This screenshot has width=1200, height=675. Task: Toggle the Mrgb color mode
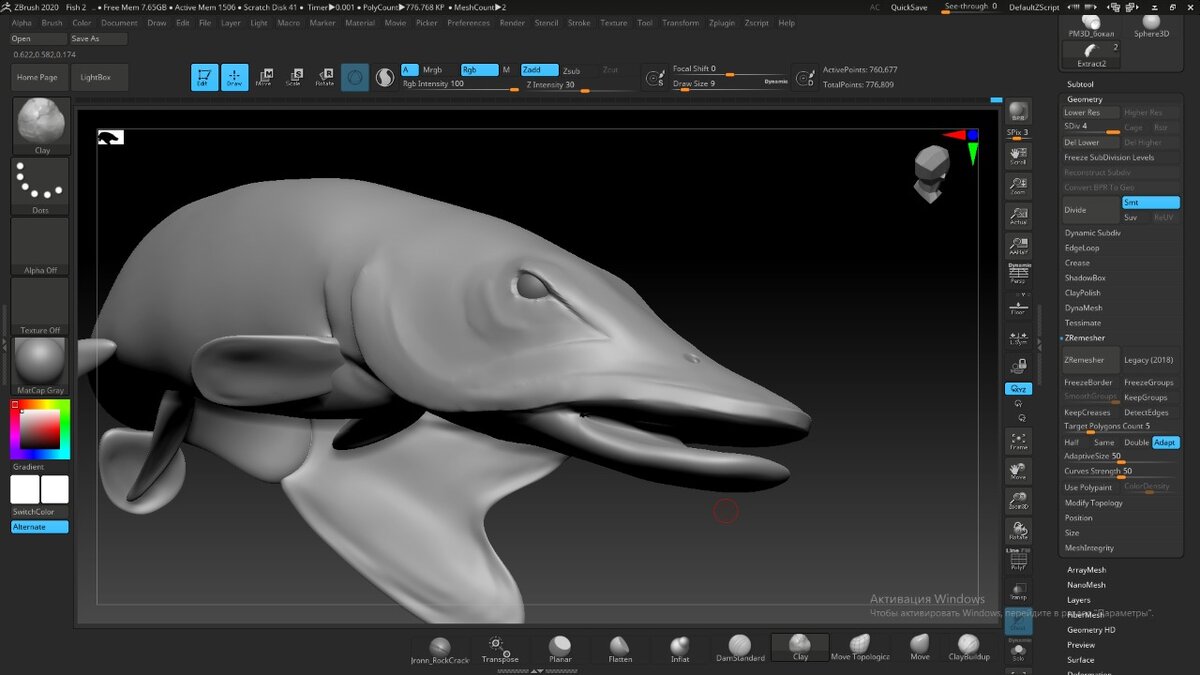tap(432, 70)
